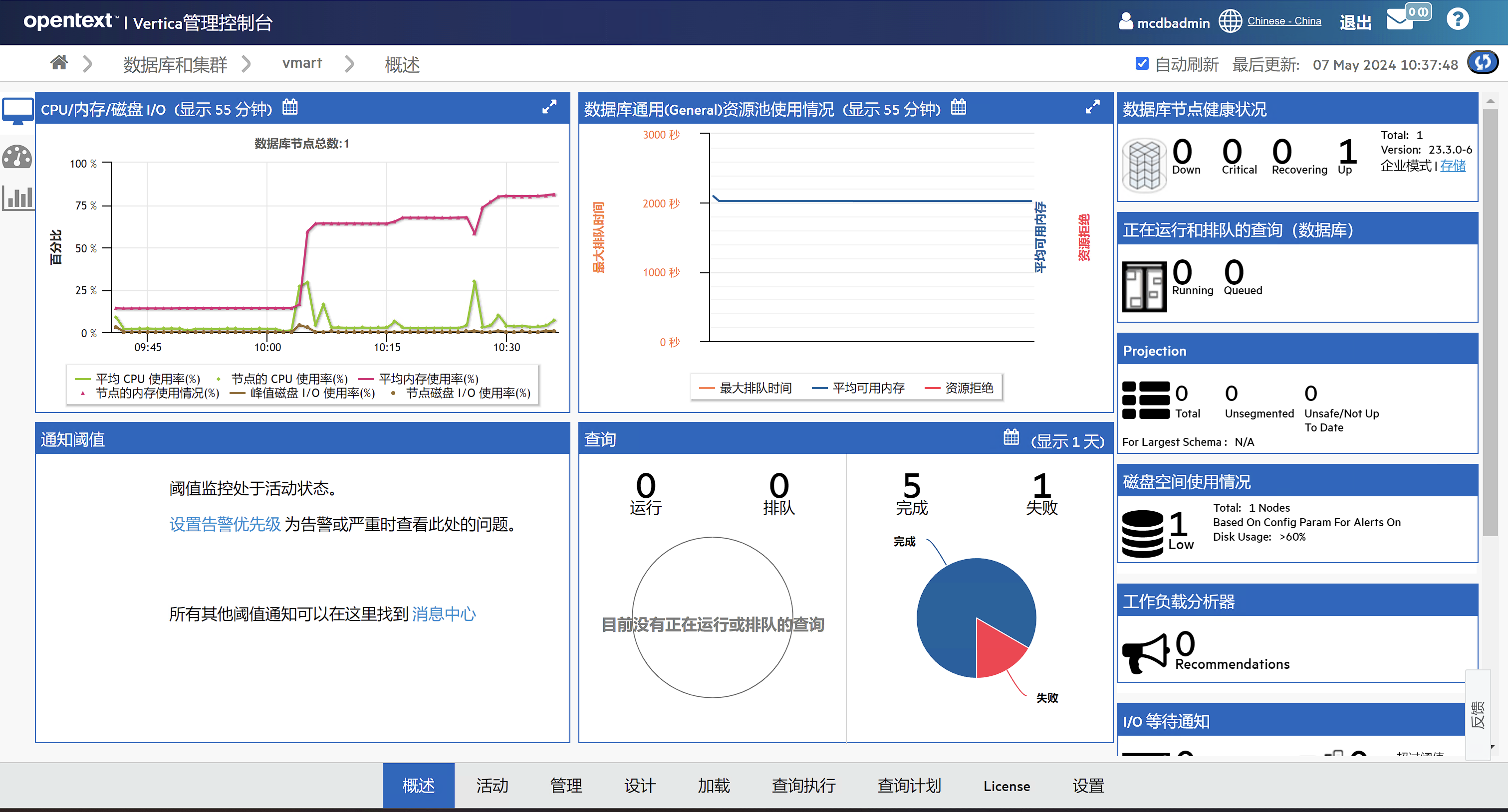The width and height of the screenshot is (1508, 812).
Task: Open calendar icon in CPU/内存 panel header
Action: [290, 108]
